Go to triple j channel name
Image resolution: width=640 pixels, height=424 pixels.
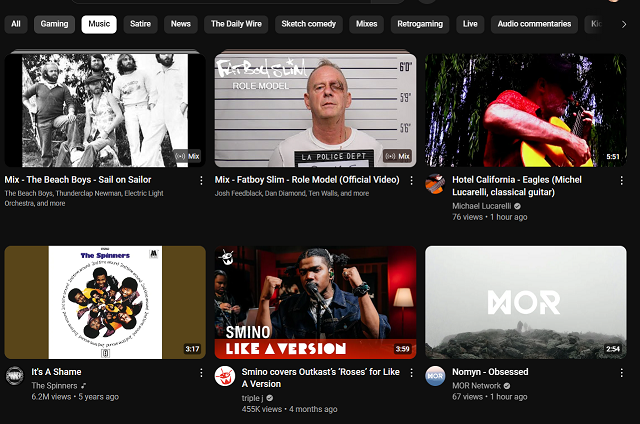(252, 398)
